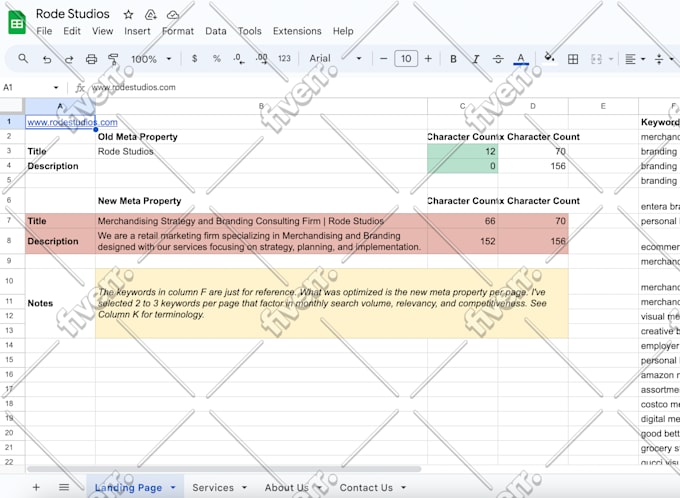The width and height of the screenshot is (680, 498).
Task: Select the 'Old Meta Property' cell
Action: pyautogui.click(x=261, y=137)
